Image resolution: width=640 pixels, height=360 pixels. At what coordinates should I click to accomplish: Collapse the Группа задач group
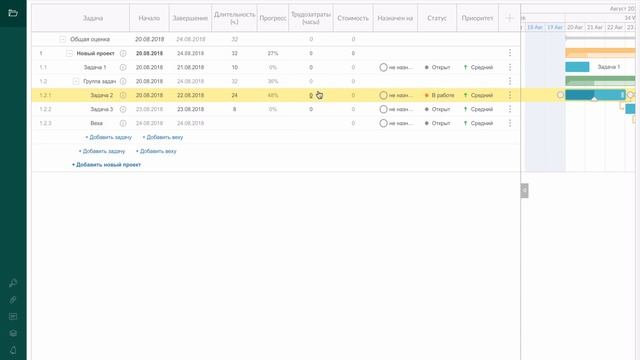click(76, 81)
